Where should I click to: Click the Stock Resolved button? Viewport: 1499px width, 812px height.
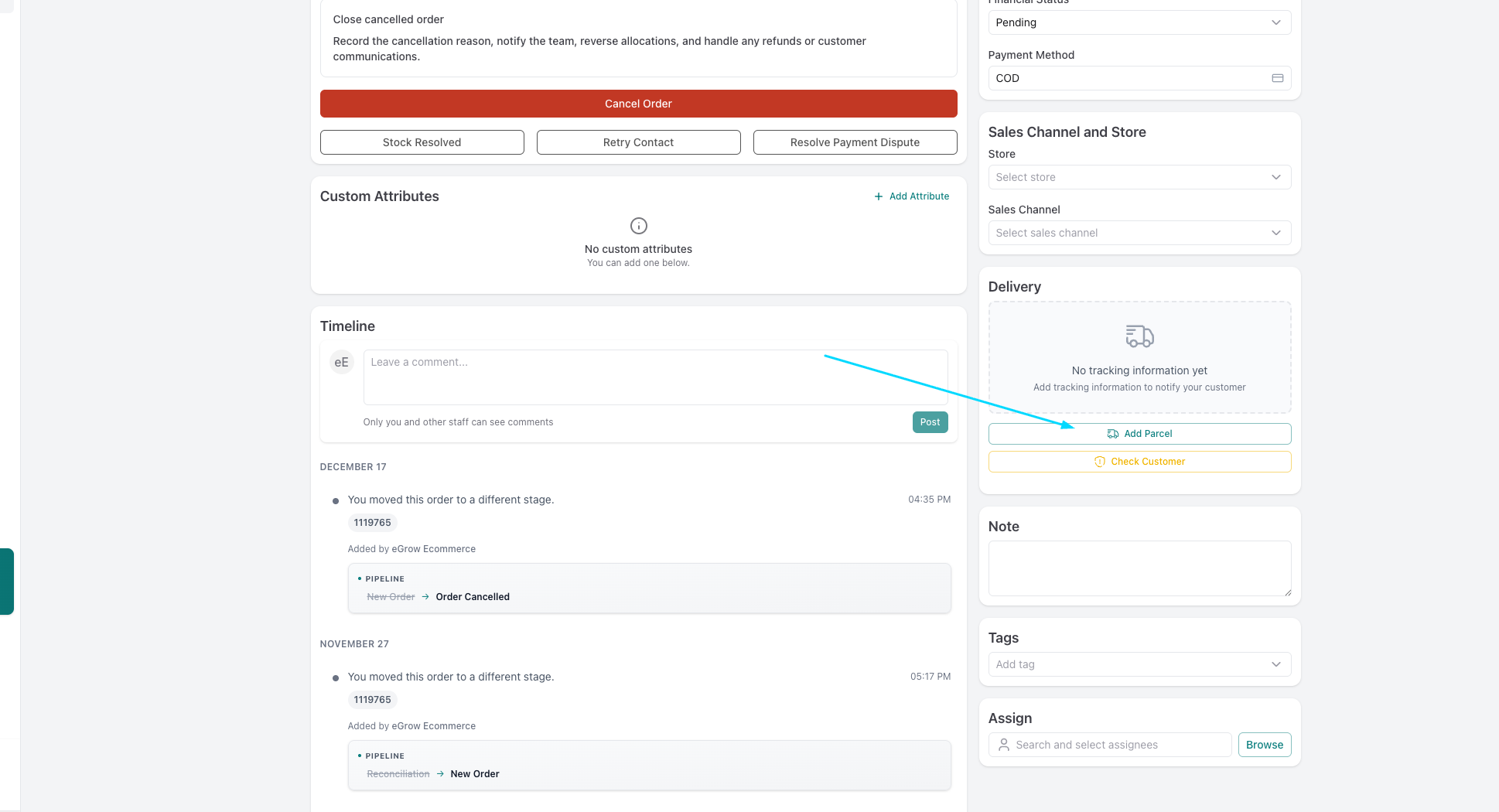(x=422, y=142)
